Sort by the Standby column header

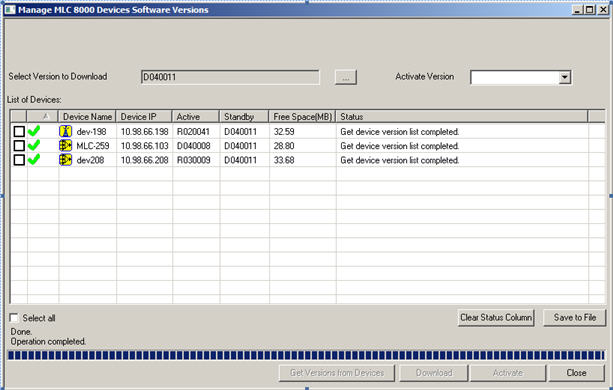point(244,116)
